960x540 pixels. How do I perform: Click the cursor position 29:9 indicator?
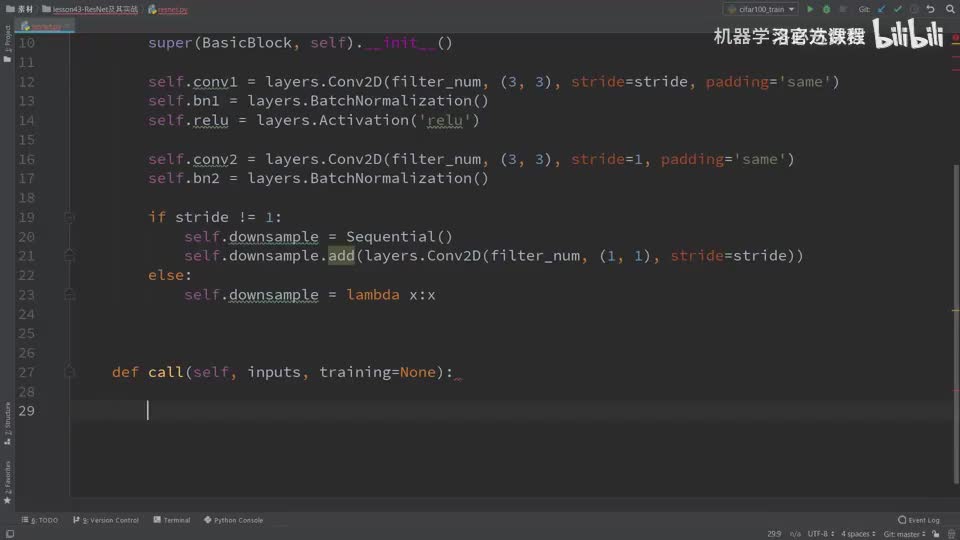tap(774, 534)
